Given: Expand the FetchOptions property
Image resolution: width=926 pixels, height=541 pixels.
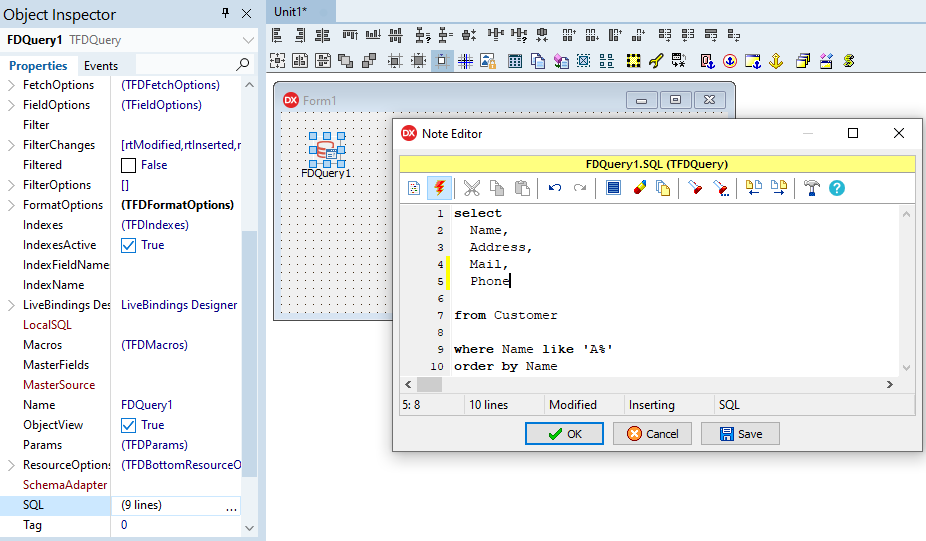Looking at the screenshot, I should pos(11,85).
